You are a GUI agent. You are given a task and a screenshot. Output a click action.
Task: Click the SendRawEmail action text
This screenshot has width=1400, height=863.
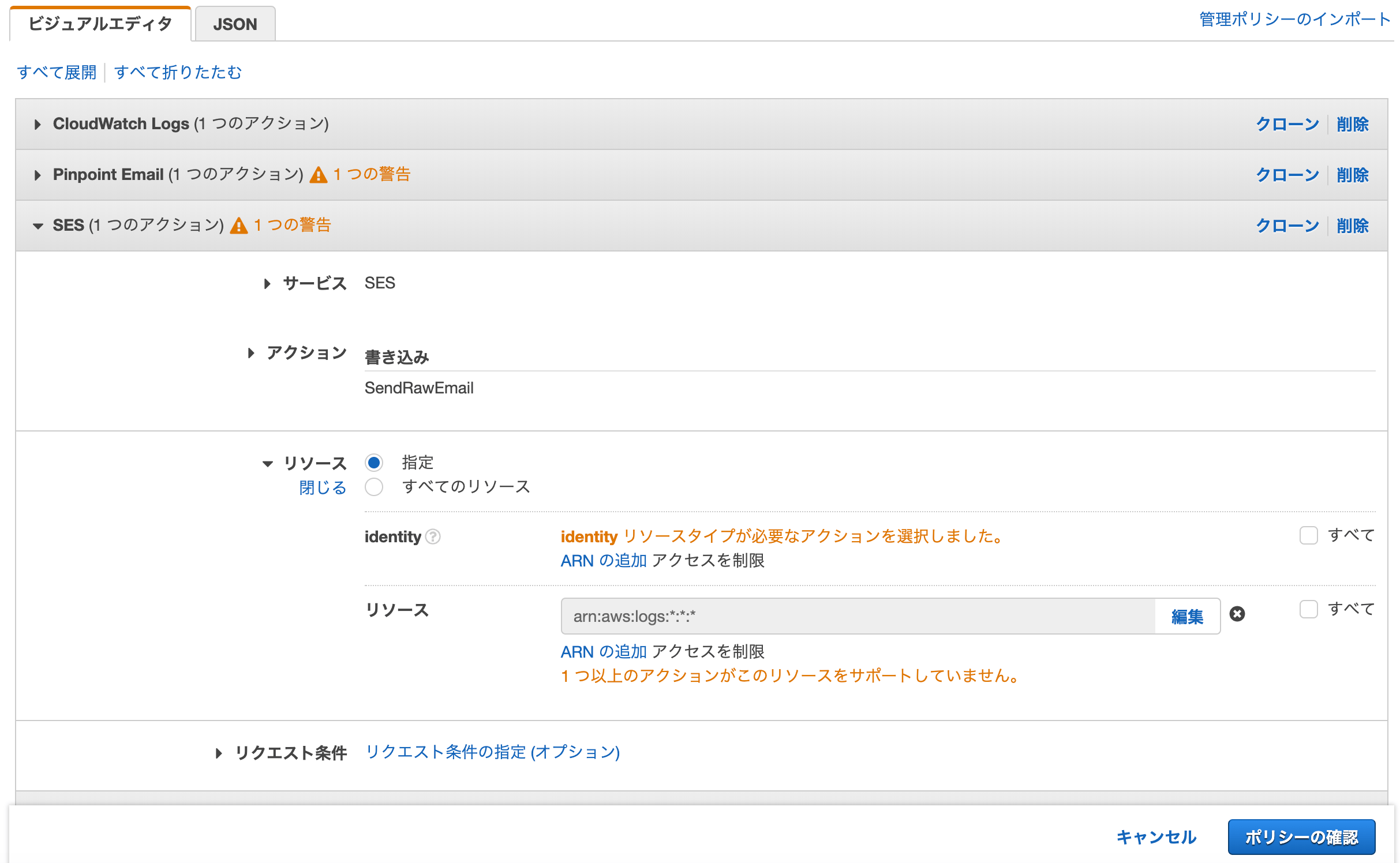[x=419, y=388]
